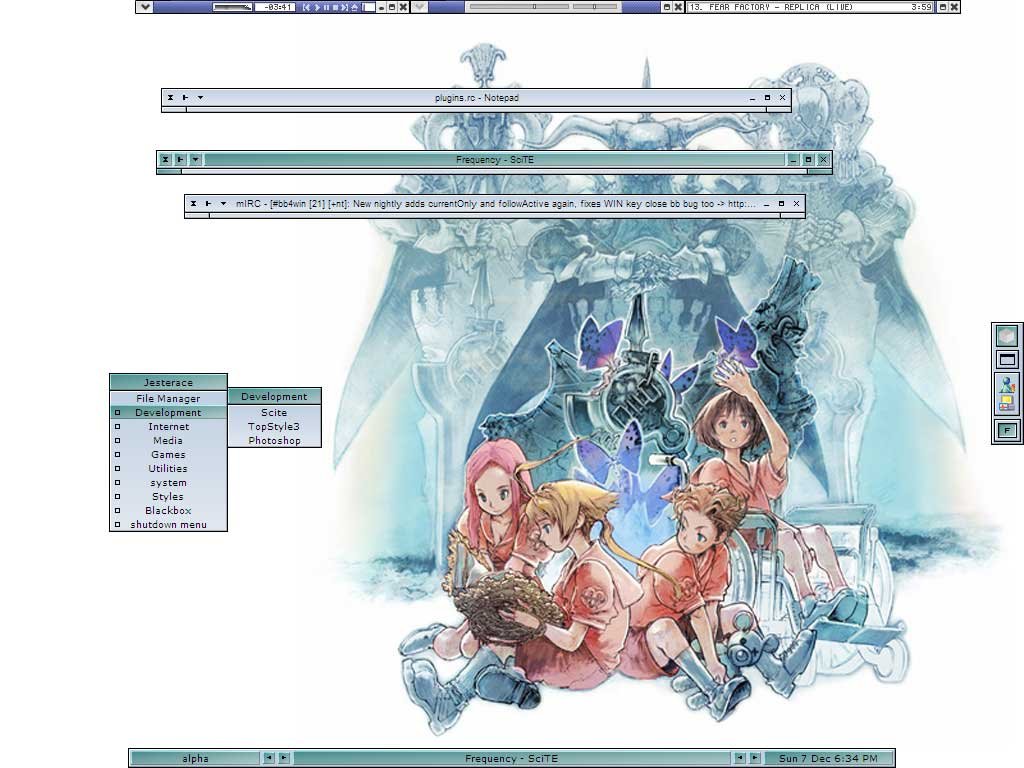Click the Fear Factory - Replica track title
1024x768 pixels.
pyautogui.click(x=771, y=7)
